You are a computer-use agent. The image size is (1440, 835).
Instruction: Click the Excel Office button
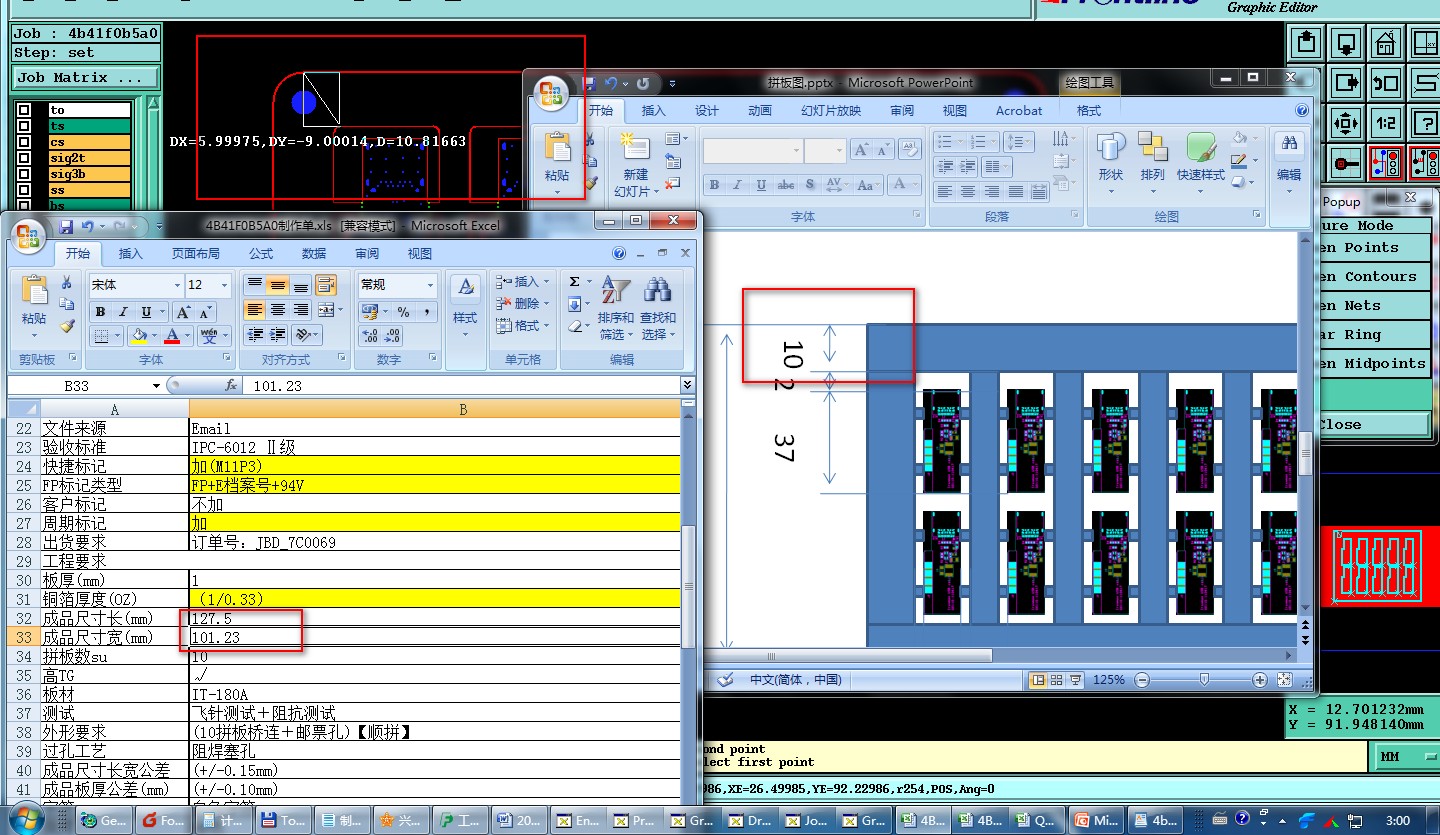click(x=28, y=236)
